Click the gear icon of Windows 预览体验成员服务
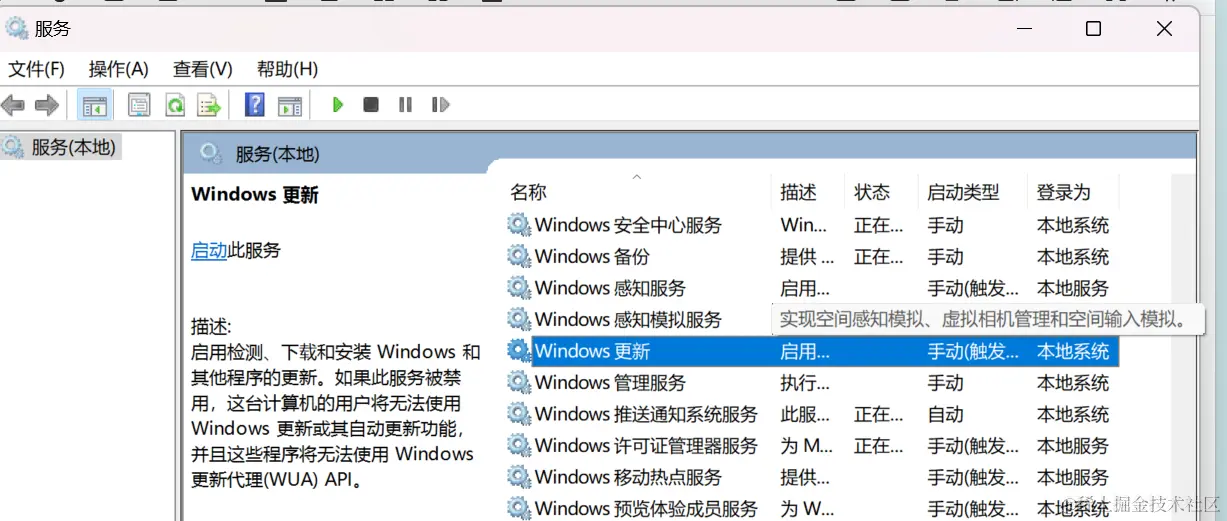The image size is (1227, 521). (519, 508)
